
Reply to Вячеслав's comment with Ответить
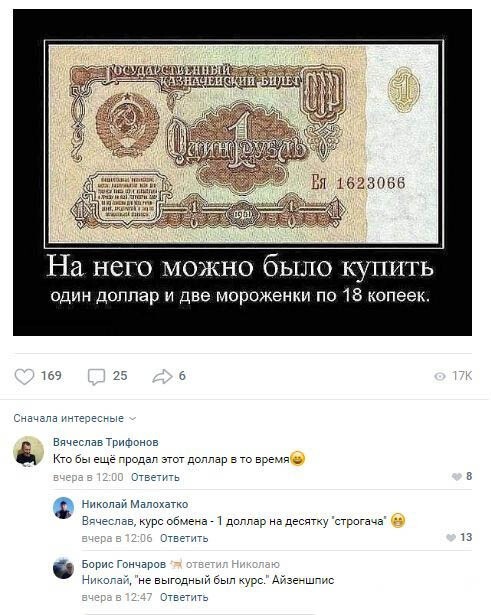click(x=155, y=477)
